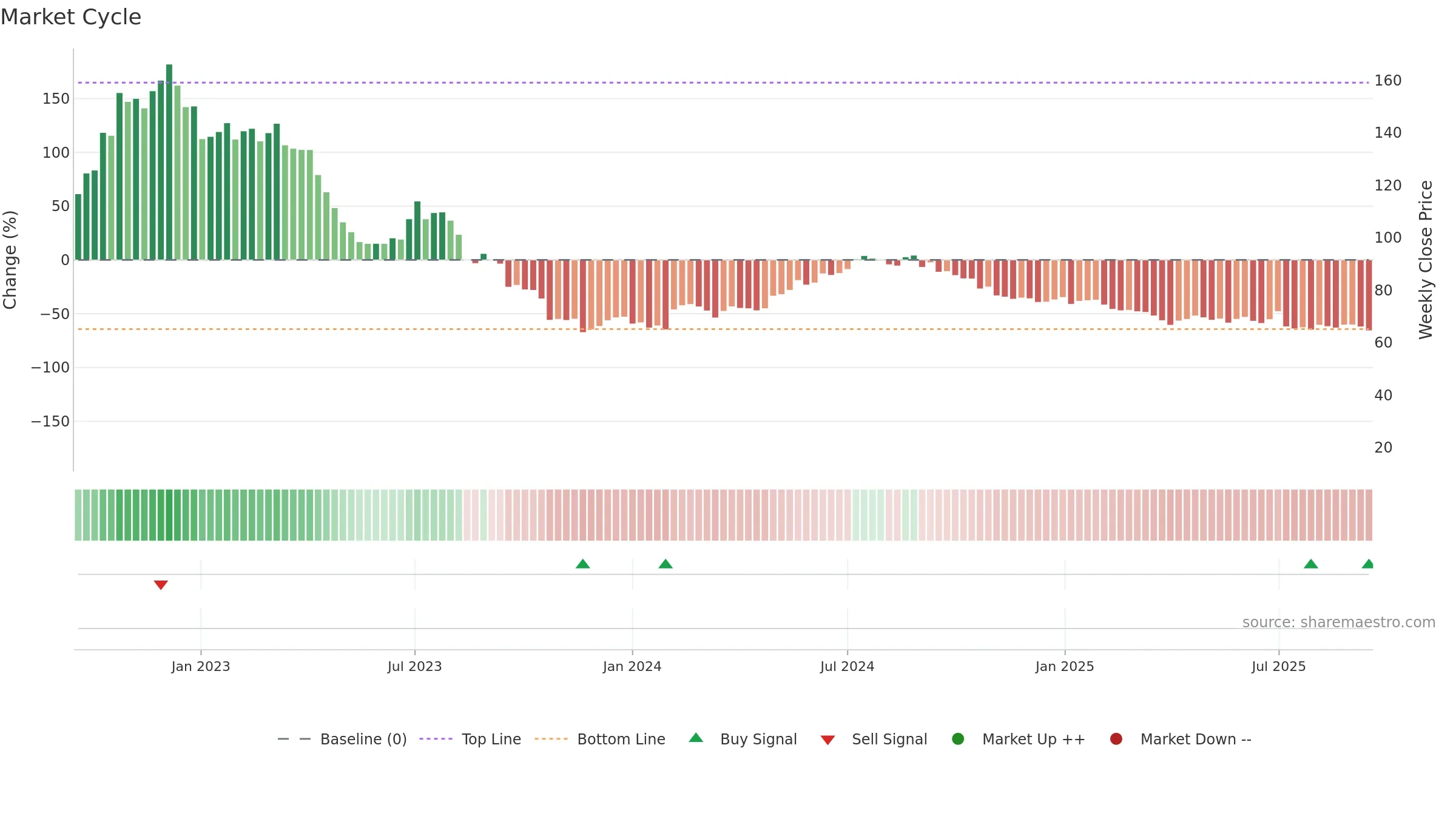
Task: Click the Weekly Close Price axis title
Action: tap(1426, 260)
